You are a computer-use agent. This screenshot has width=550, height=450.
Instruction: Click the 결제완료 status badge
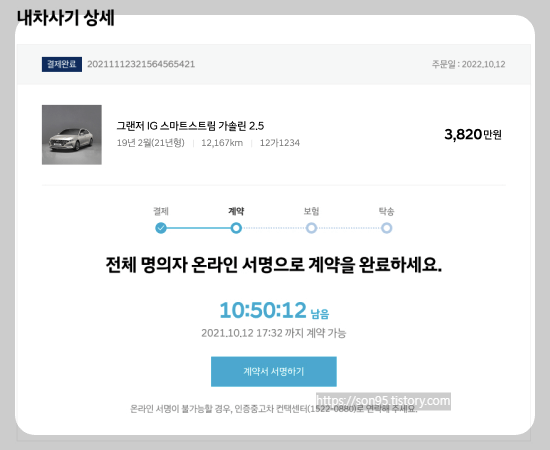[62, 64]
